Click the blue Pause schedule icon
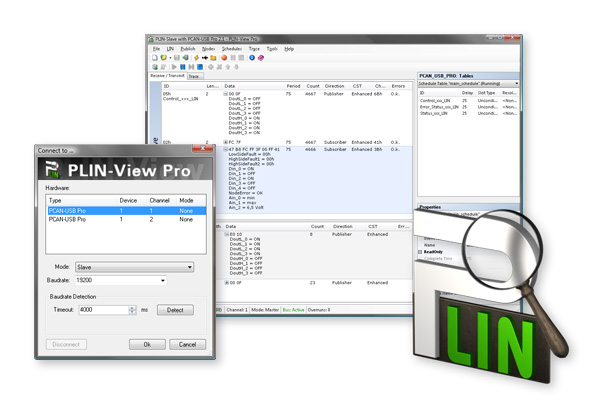Viewport: 600px width, 418px height. click(183, 67)
